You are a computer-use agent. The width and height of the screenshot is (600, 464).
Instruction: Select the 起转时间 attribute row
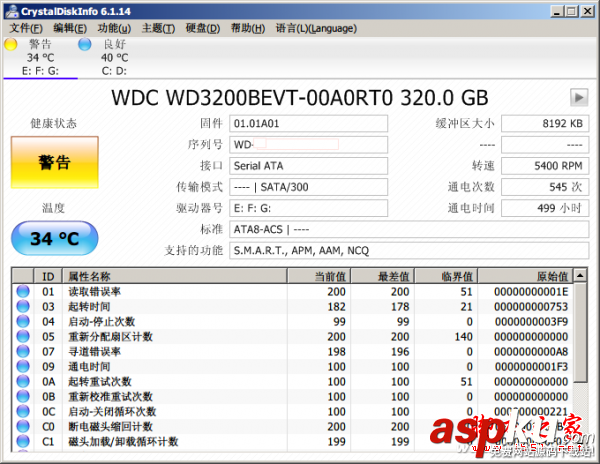pyautogui.click(x=293, y=306)
